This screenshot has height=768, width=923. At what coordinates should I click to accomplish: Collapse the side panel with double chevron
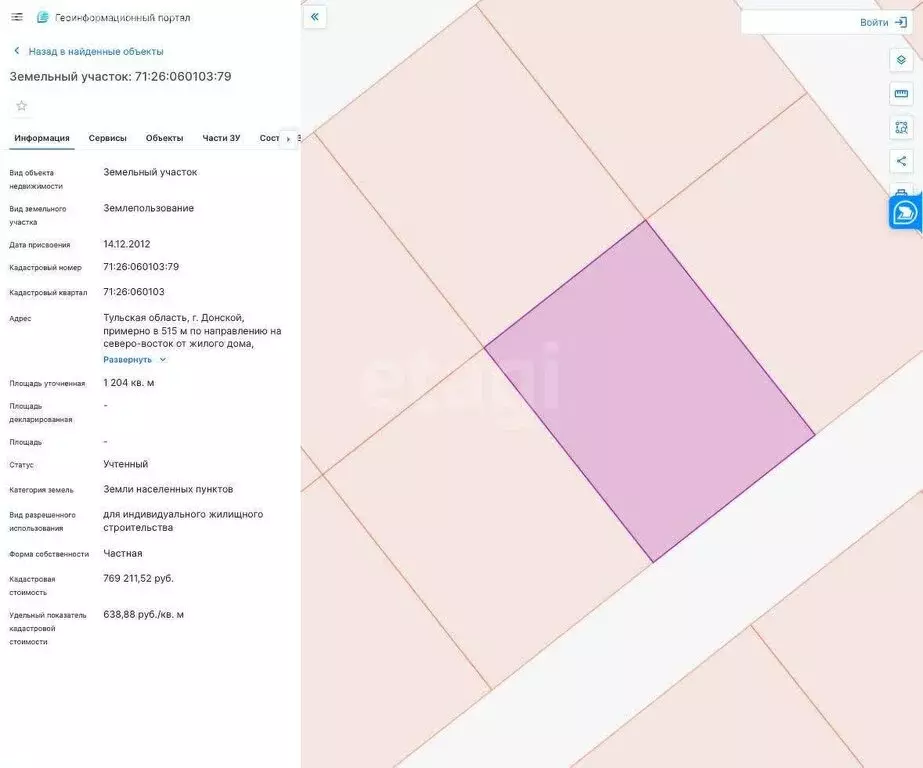[x=315, y=17]
